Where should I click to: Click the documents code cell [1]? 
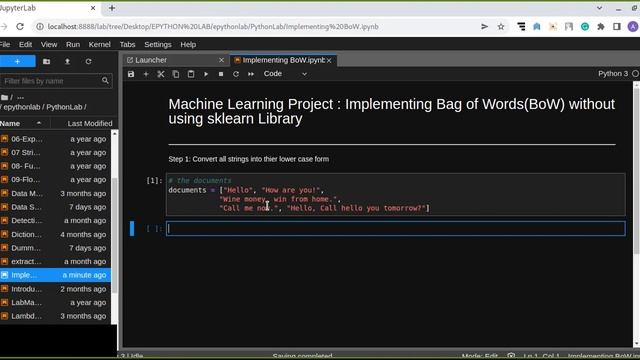(395, 195)
